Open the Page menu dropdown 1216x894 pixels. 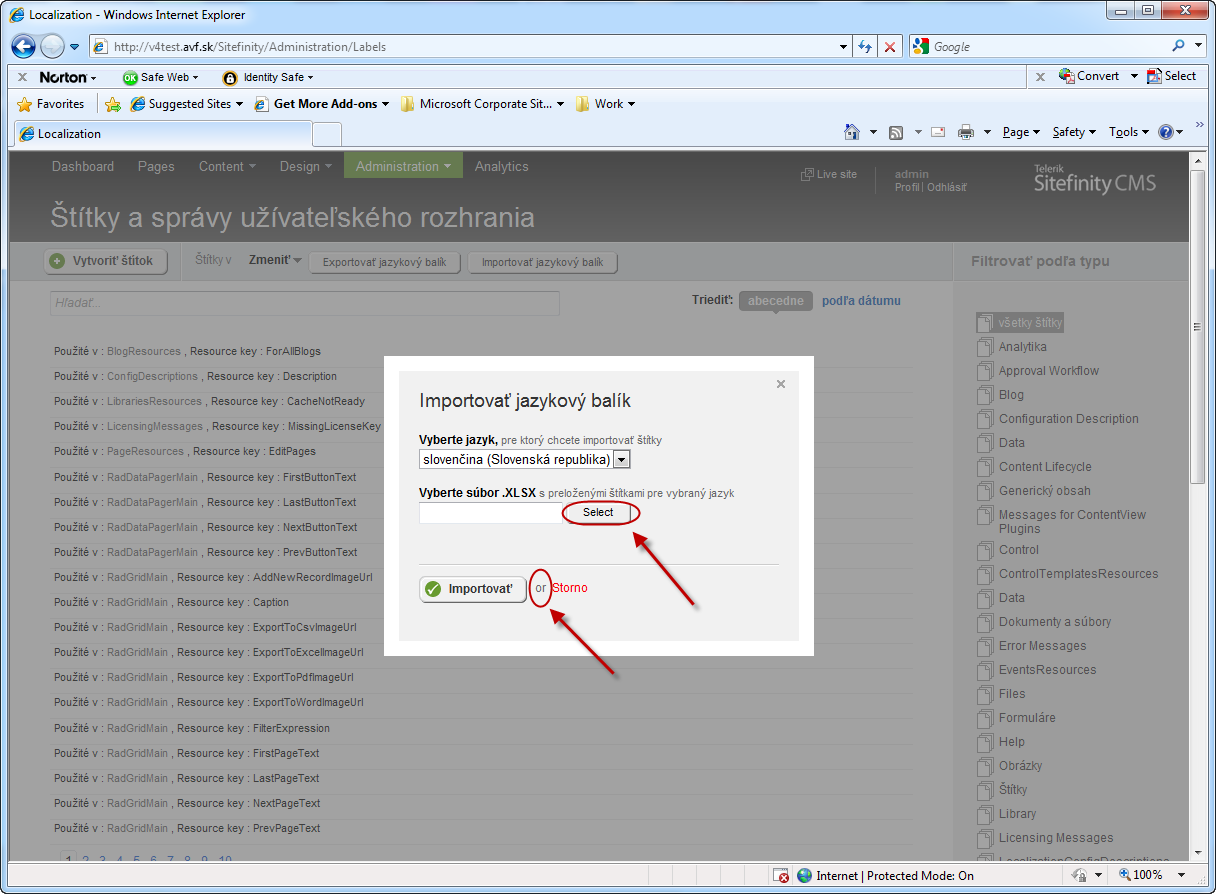tap(1021, 132)
